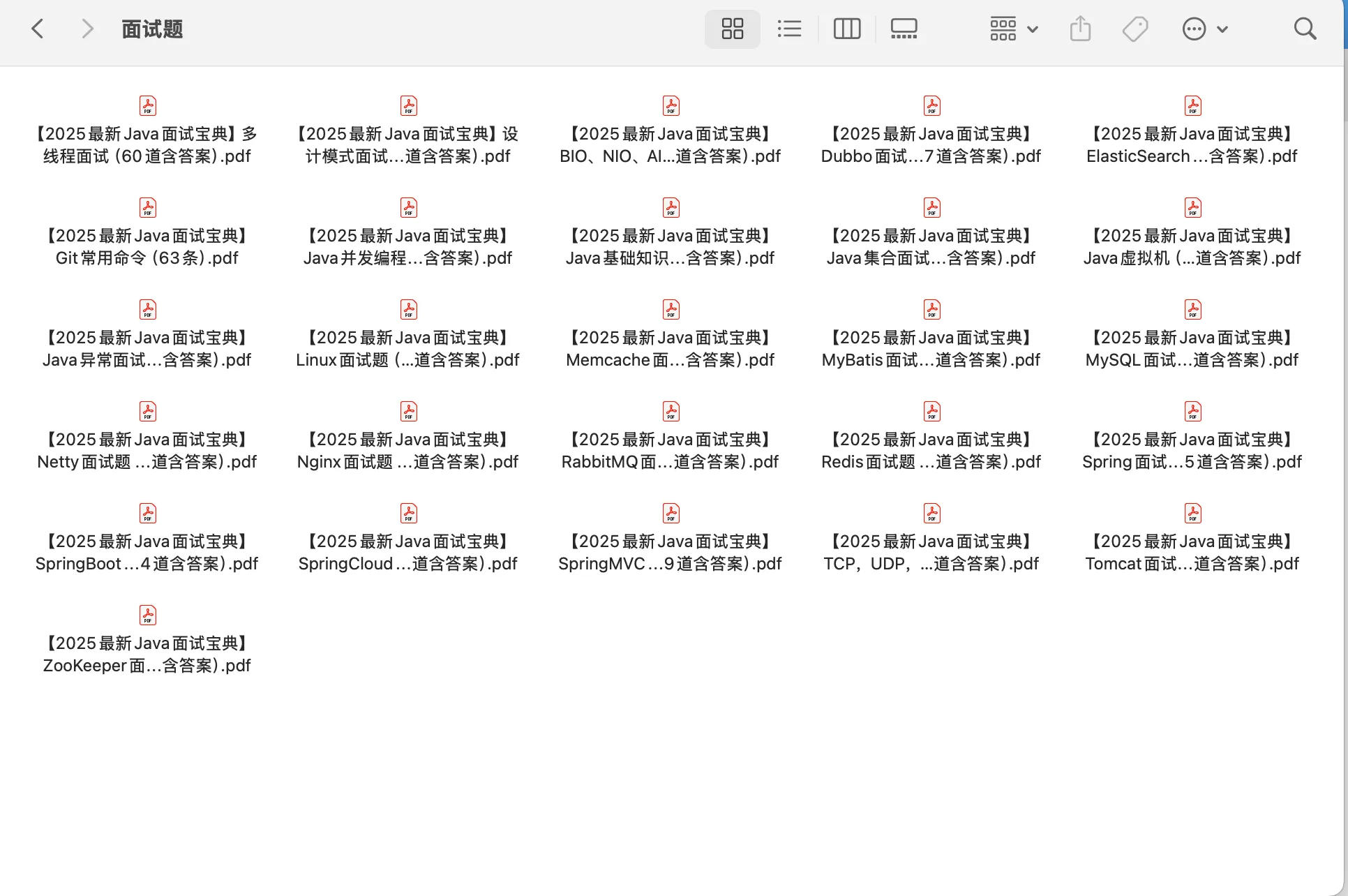Viewport: 1348px width, 896px height.
Task: Select the Git常用命令 (63条) PDF icon
Action: [x=147, y=207]
